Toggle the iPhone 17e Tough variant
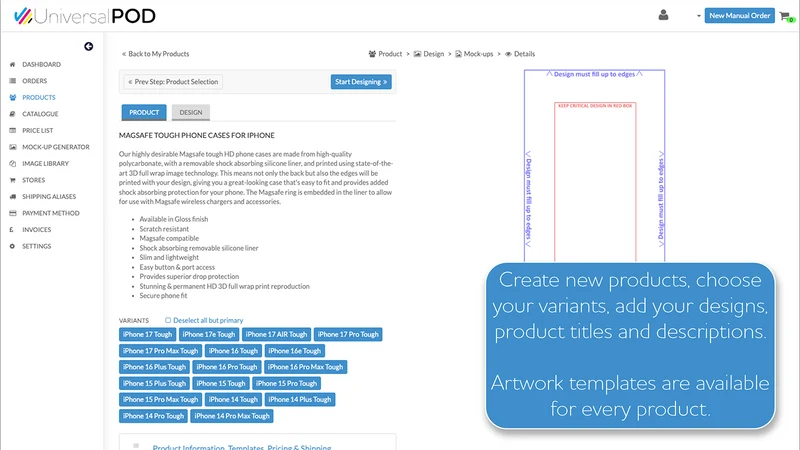800x450 pixels. (x=209, y=335)
